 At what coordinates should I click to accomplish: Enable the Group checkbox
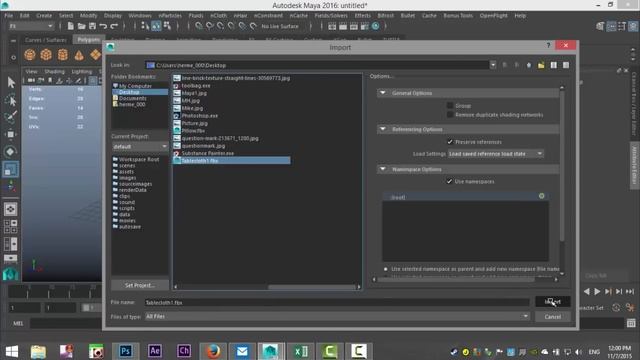click(x=450, y=106)
